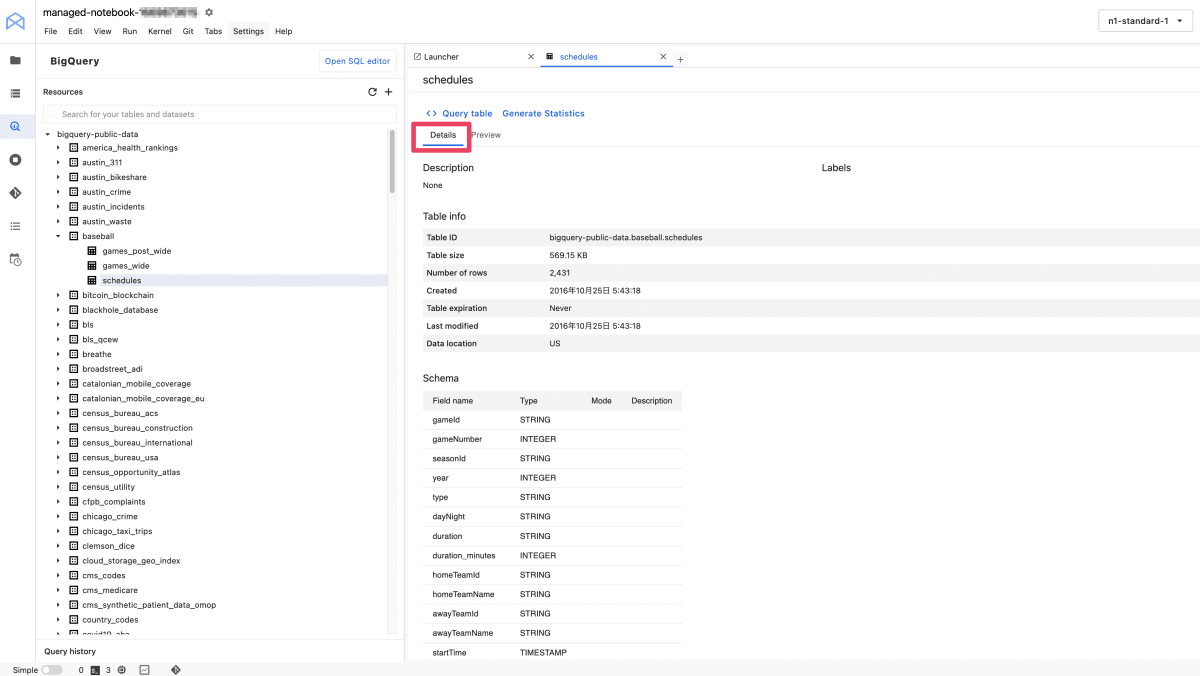Open the Help menu
The image size is (1200, 676).
pos(284,31)
